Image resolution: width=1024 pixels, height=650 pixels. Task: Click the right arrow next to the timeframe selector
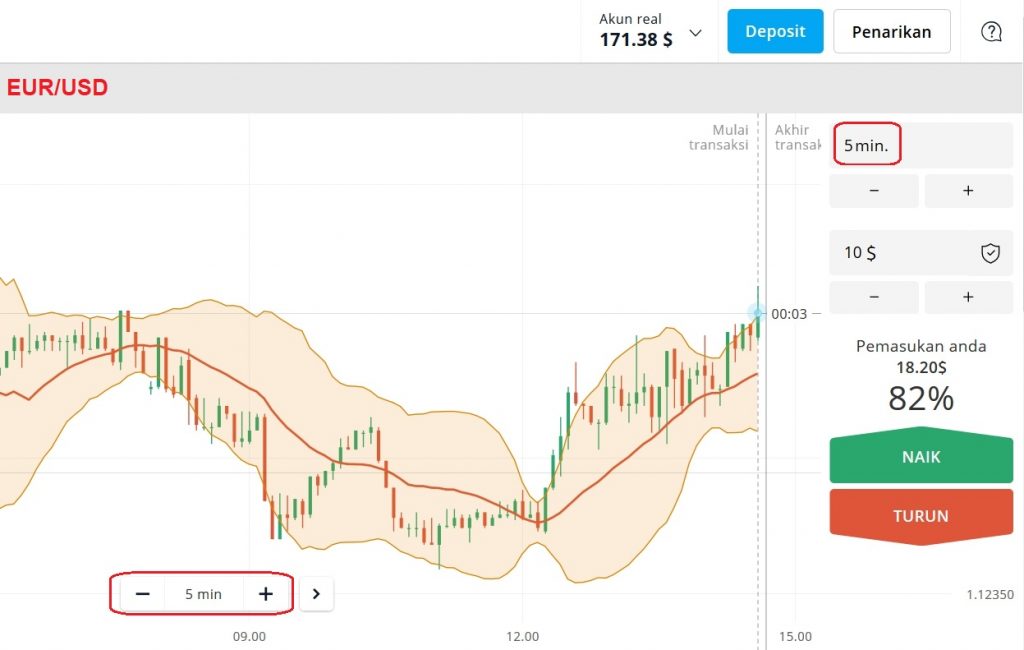tap(316, 593)
